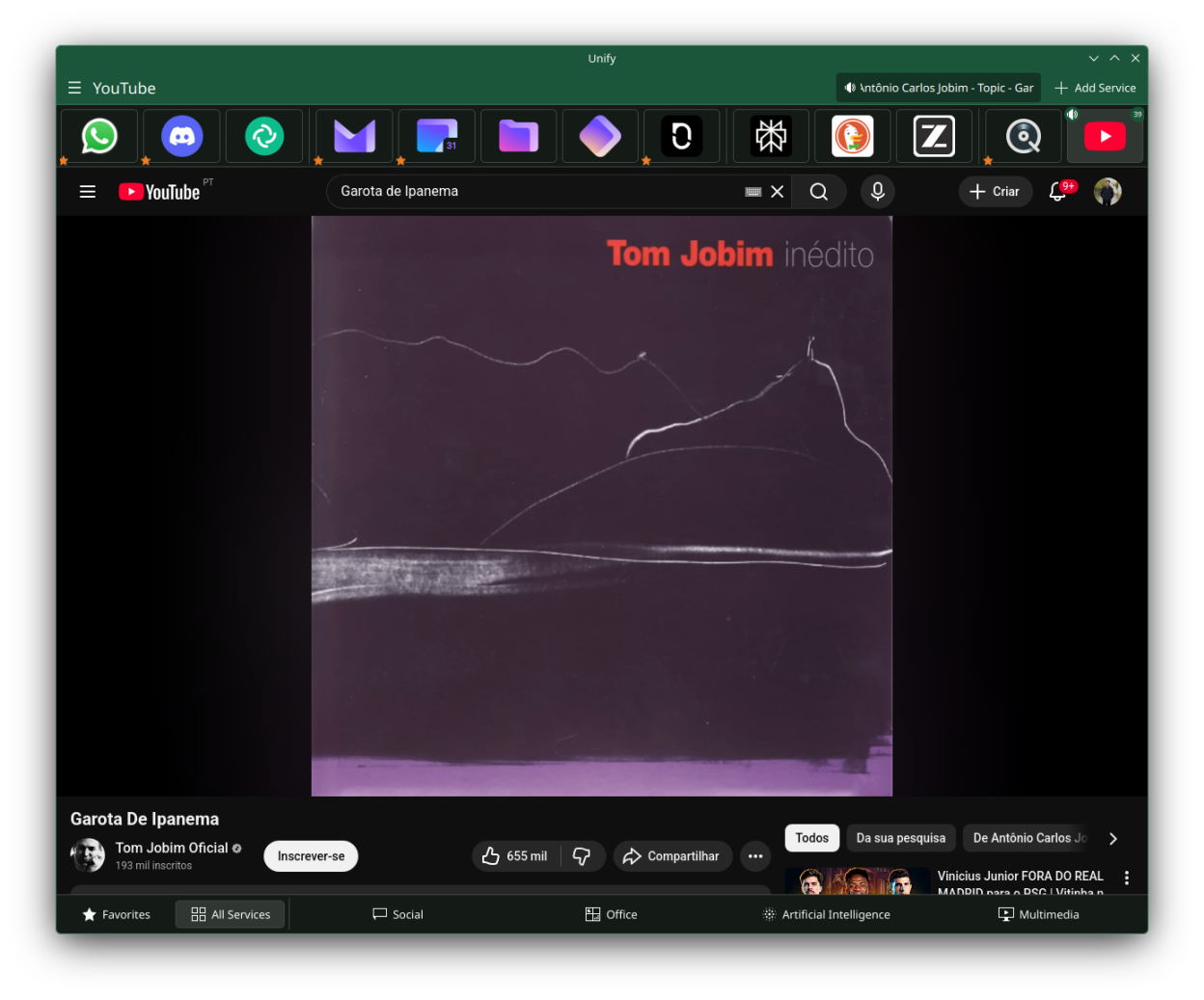Click the Inscrever-se subscribe button
Image resolution: width=1204 pixels, height=1000 pixels.
pyautogui.click(x=311, y=856)
